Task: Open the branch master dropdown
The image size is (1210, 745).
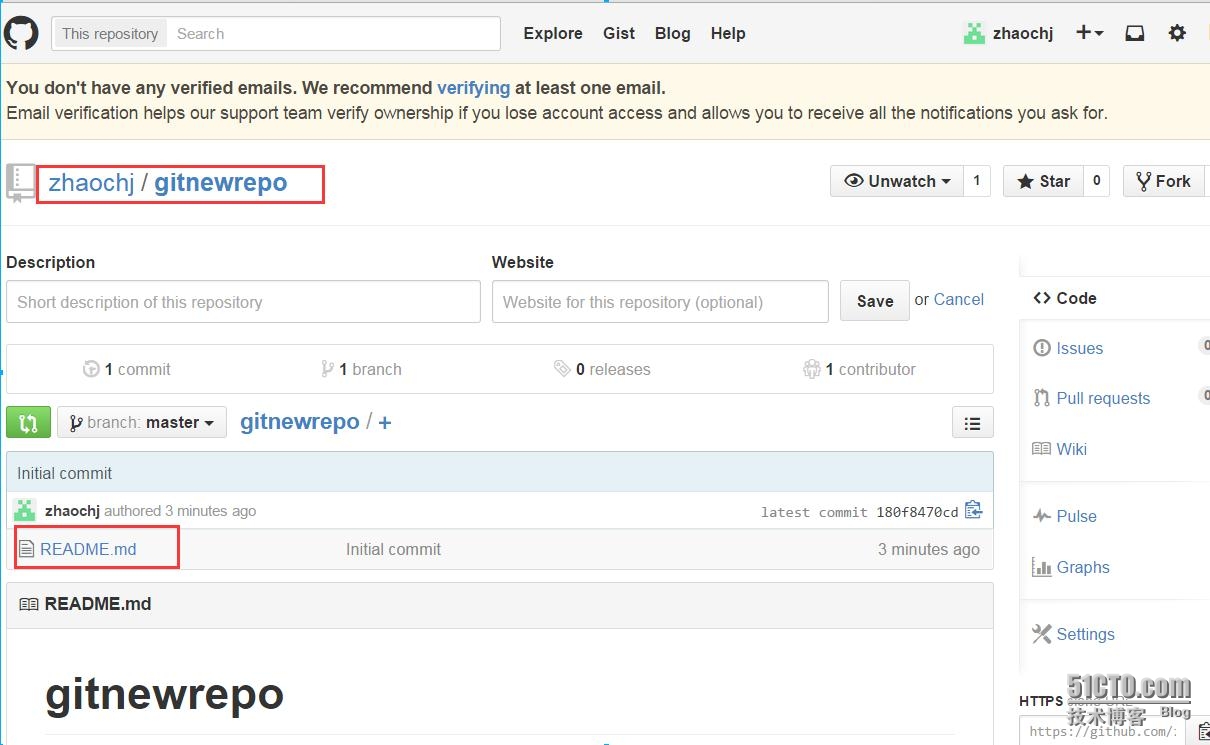Action: (x=142, y=422)
